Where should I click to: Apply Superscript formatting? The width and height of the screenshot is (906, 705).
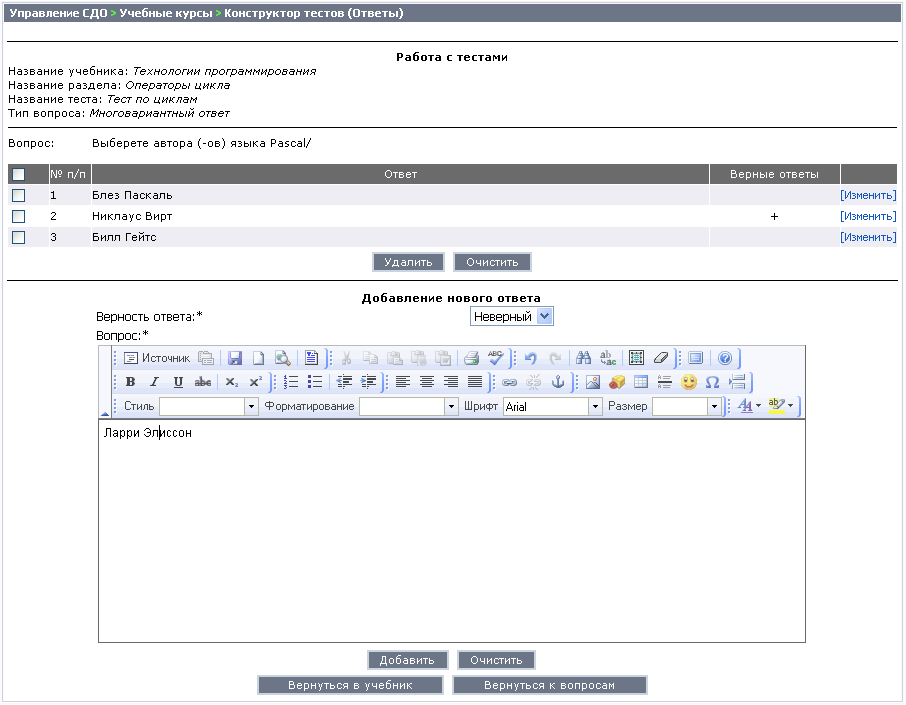[255, 382]
